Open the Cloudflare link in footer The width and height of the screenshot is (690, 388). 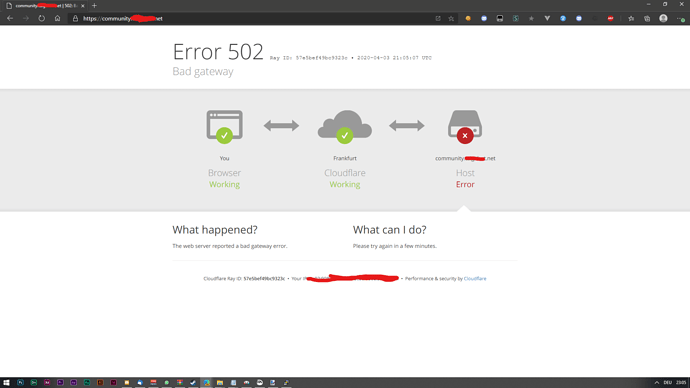tap(475, 278)
